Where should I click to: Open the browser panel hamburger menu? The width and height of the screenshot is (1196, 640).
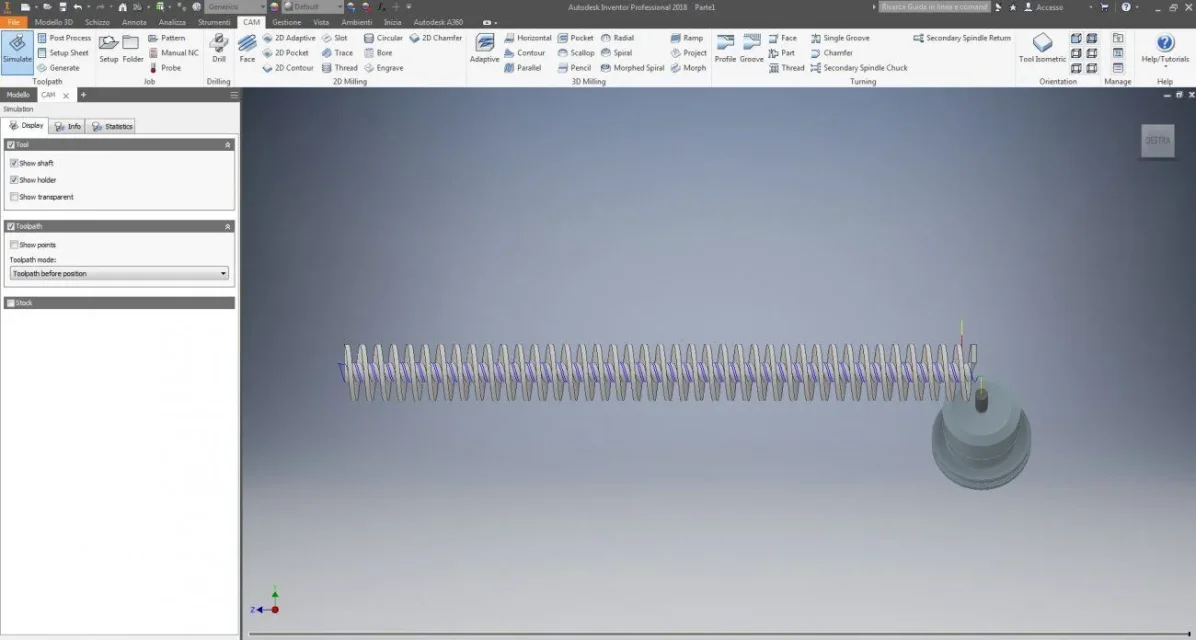tap(234, 95)
